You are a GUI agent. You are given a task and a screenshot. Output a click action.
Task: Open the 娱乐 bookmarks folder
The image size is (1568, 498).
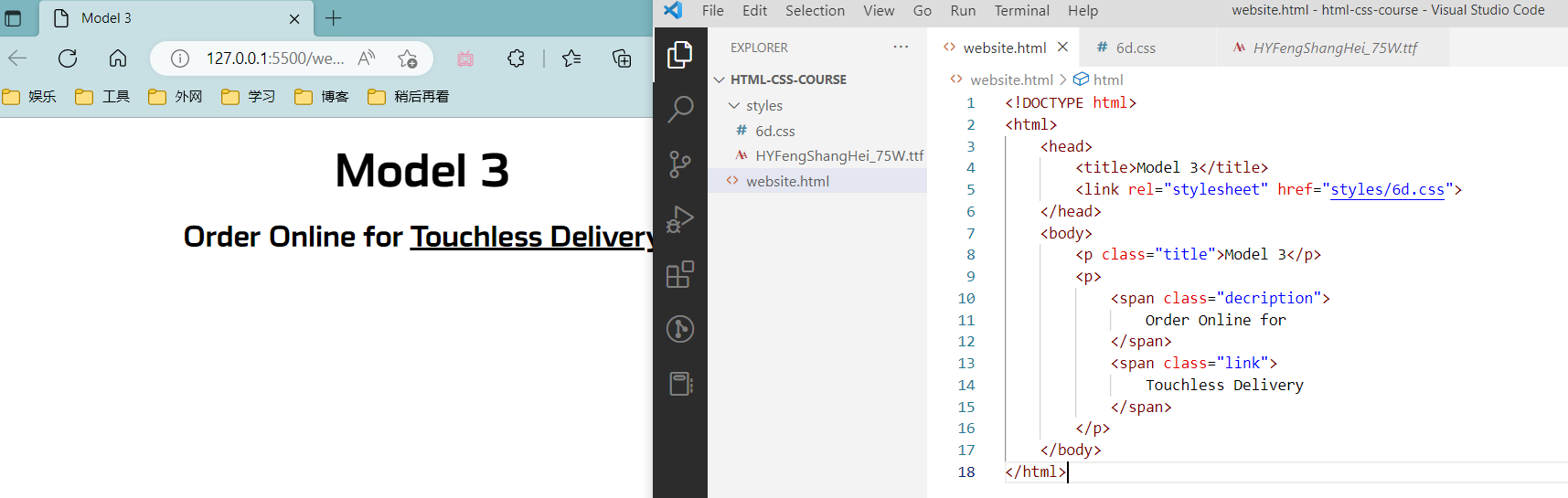point(30,96)
